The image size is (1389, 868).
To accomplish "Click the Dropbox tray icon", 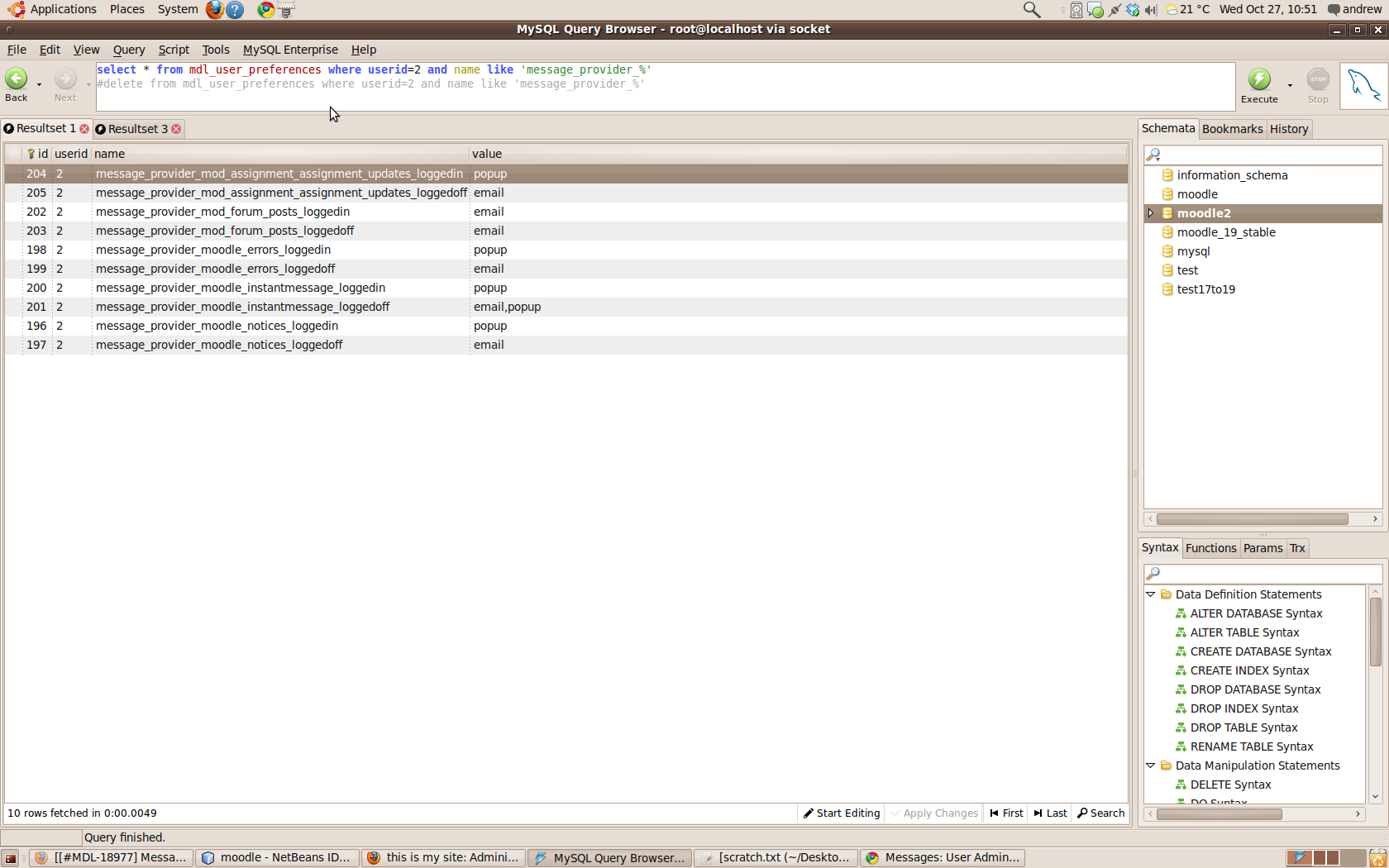I will 1133,10.
